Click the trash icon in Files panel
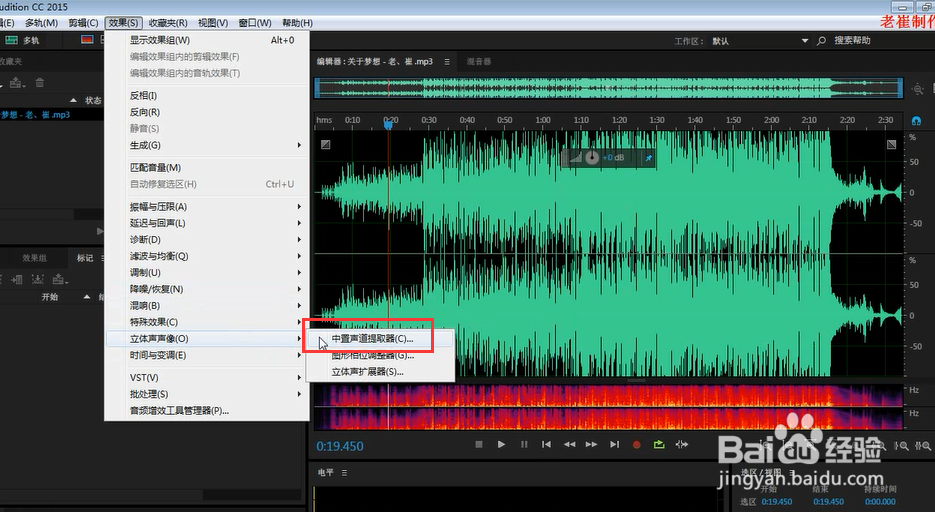Viewport: 935px width, 512px height. point(40,82)
